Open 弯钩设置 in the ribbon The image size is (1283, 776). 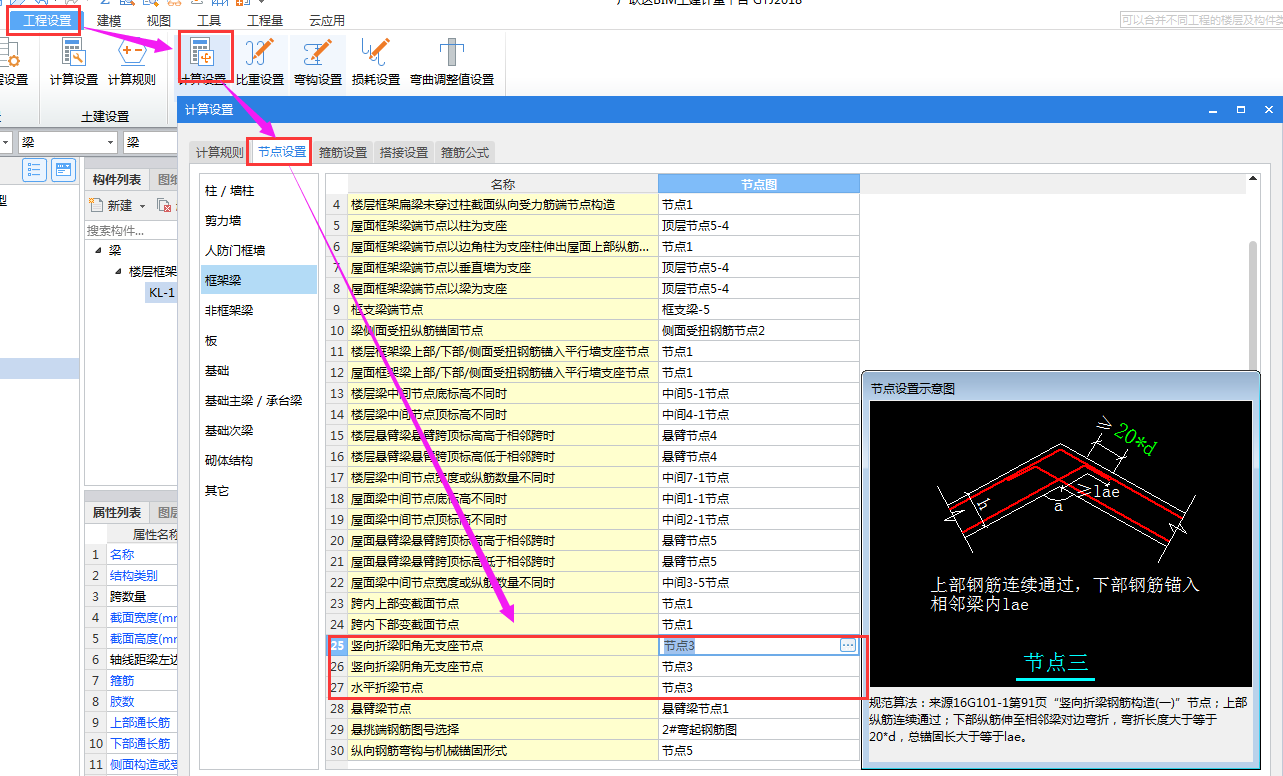point(318,62)
